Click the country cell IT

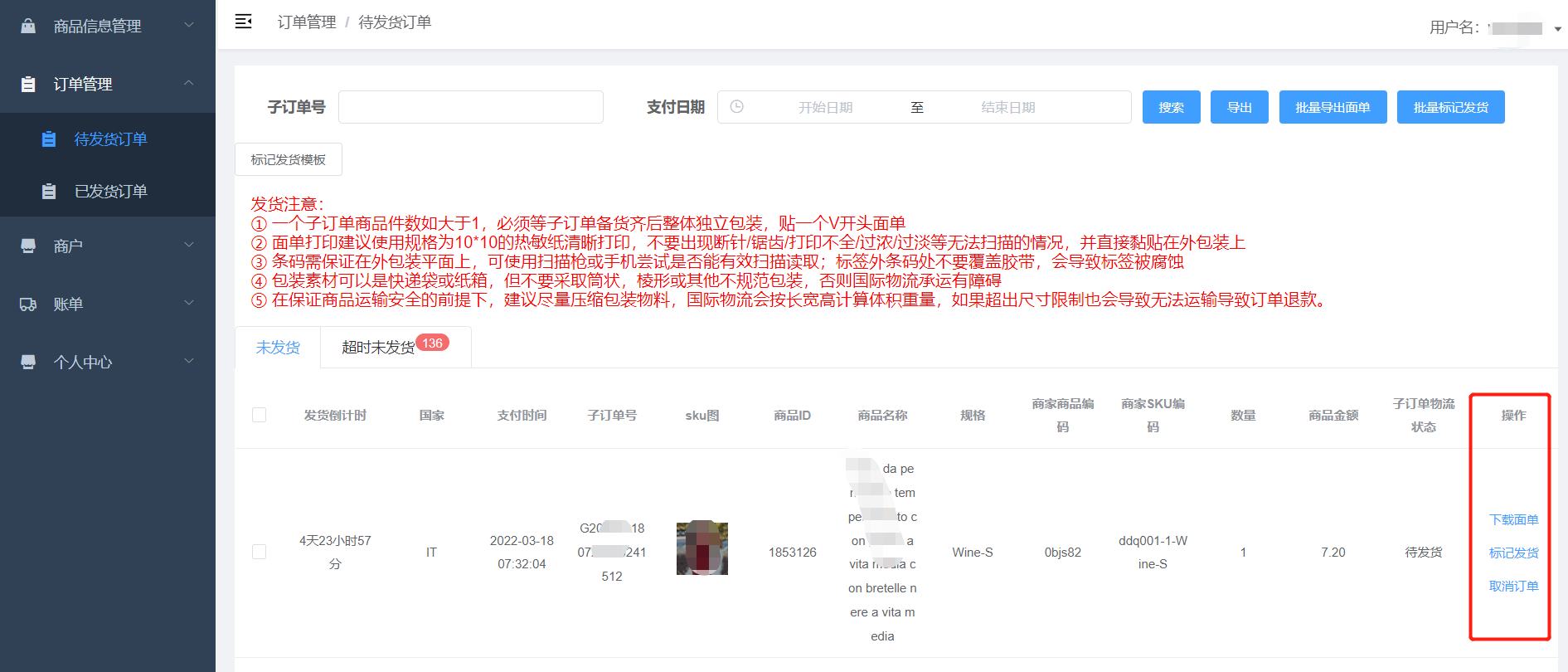tap(431, 552)
